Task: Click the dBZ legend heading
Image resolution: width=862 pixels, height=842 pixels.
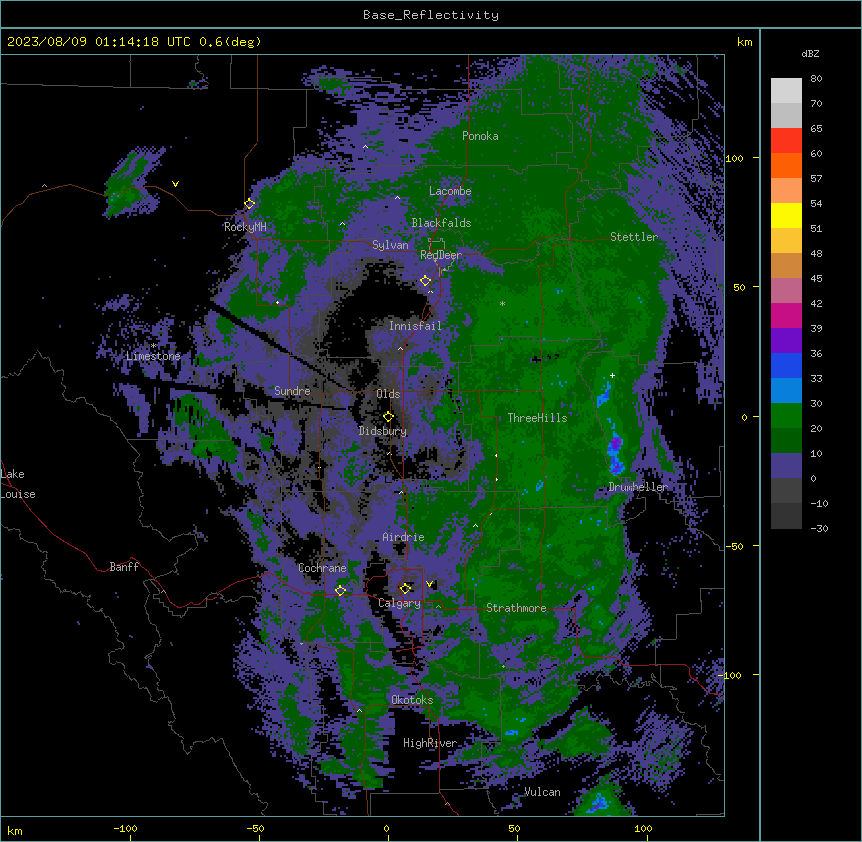Action: (810, 53)
